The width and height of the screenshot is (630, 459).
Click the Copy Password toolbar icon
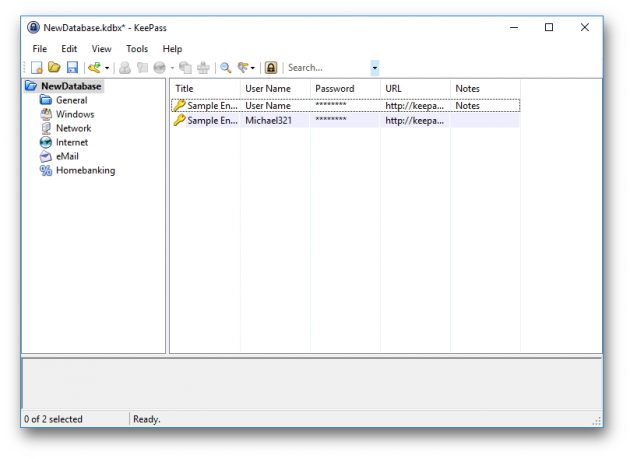pos(142,68)
